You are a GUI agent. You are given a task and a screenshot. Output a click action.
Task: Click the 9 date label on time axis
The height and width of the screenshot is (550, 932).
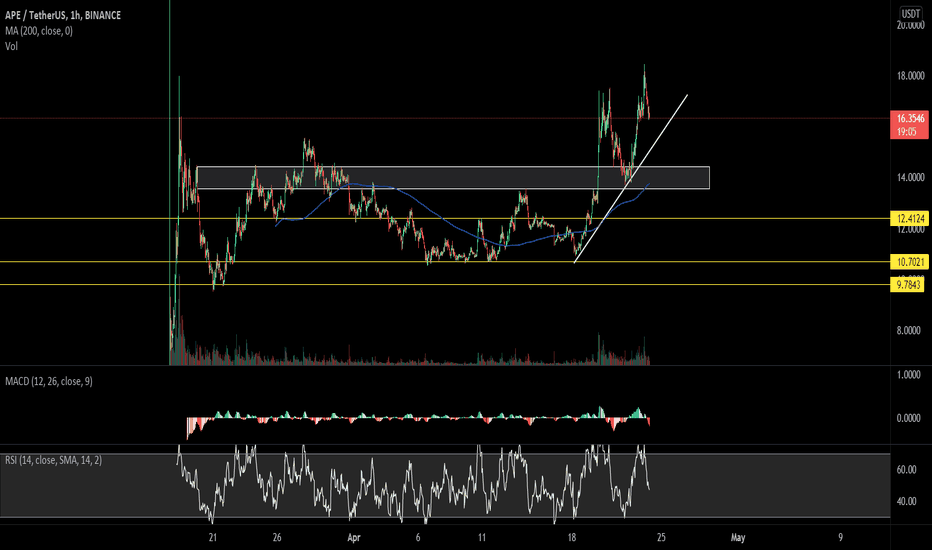point(840,538)
